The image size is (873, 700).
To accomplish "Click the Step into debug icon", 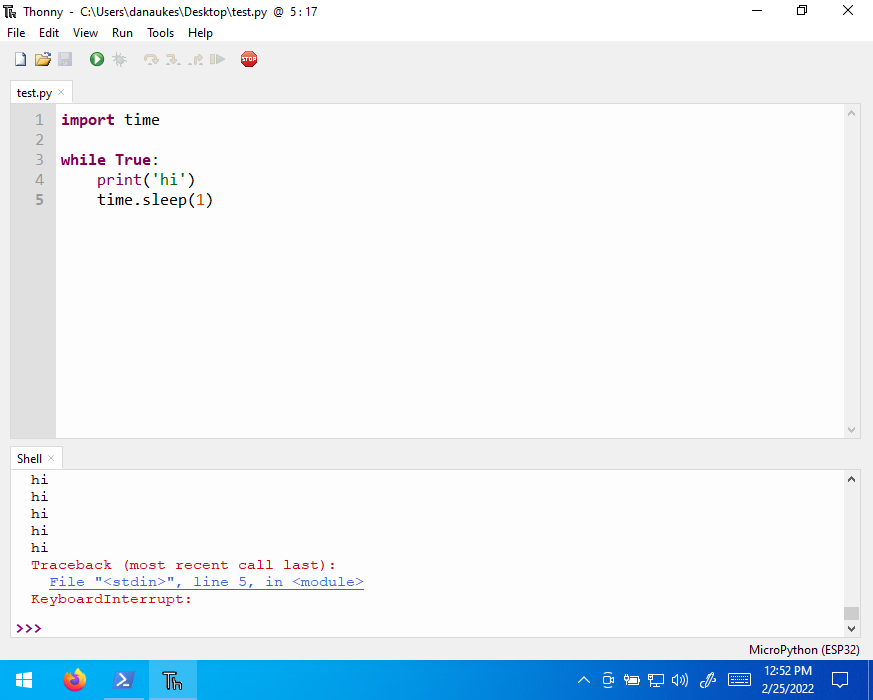I will click(173, 59).
